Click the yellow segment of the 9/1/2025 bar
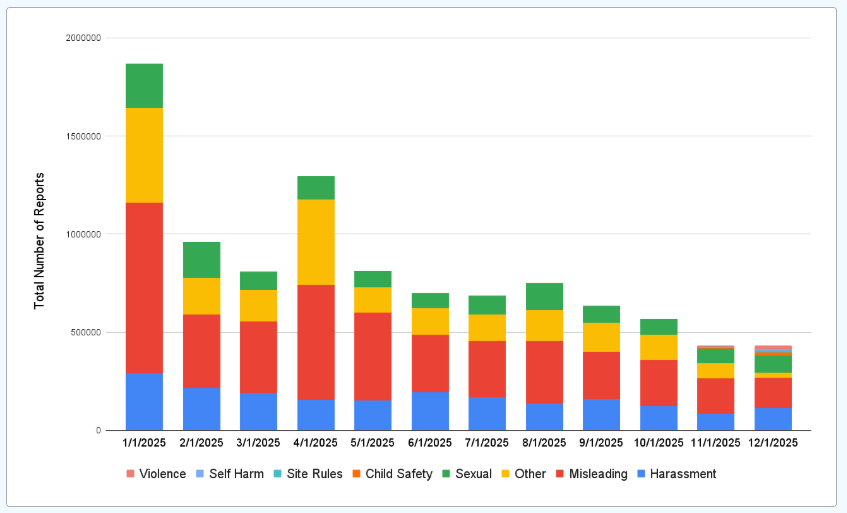Viewport: 847px width, 513px height. tap(601, 337)
